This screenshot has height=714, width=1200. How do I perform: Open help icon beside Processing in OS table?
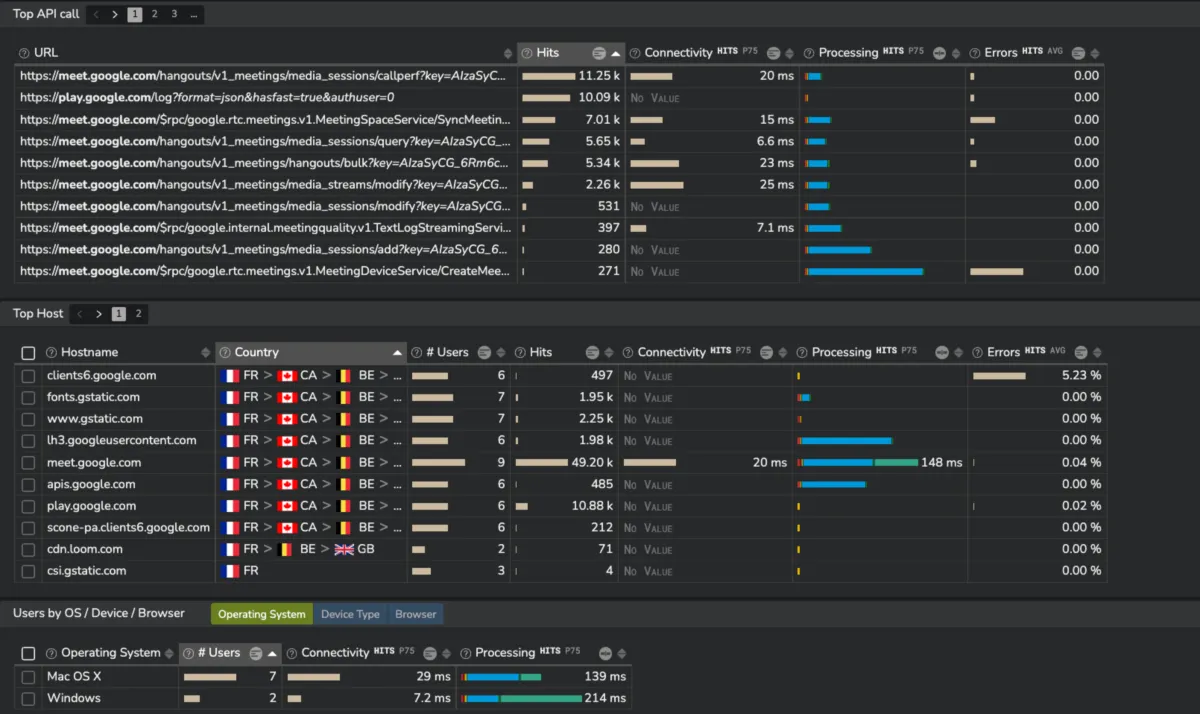pos(466,653)
